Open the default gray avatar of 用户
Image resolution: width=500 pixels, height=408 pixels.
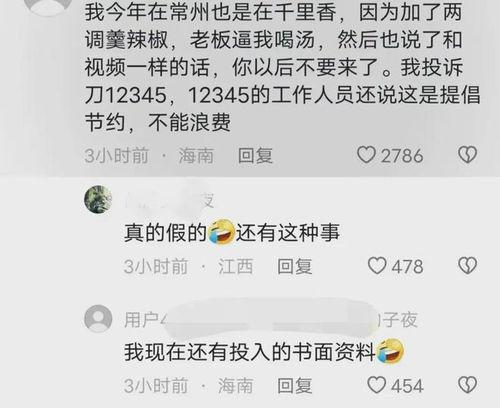tap(98, 318)
